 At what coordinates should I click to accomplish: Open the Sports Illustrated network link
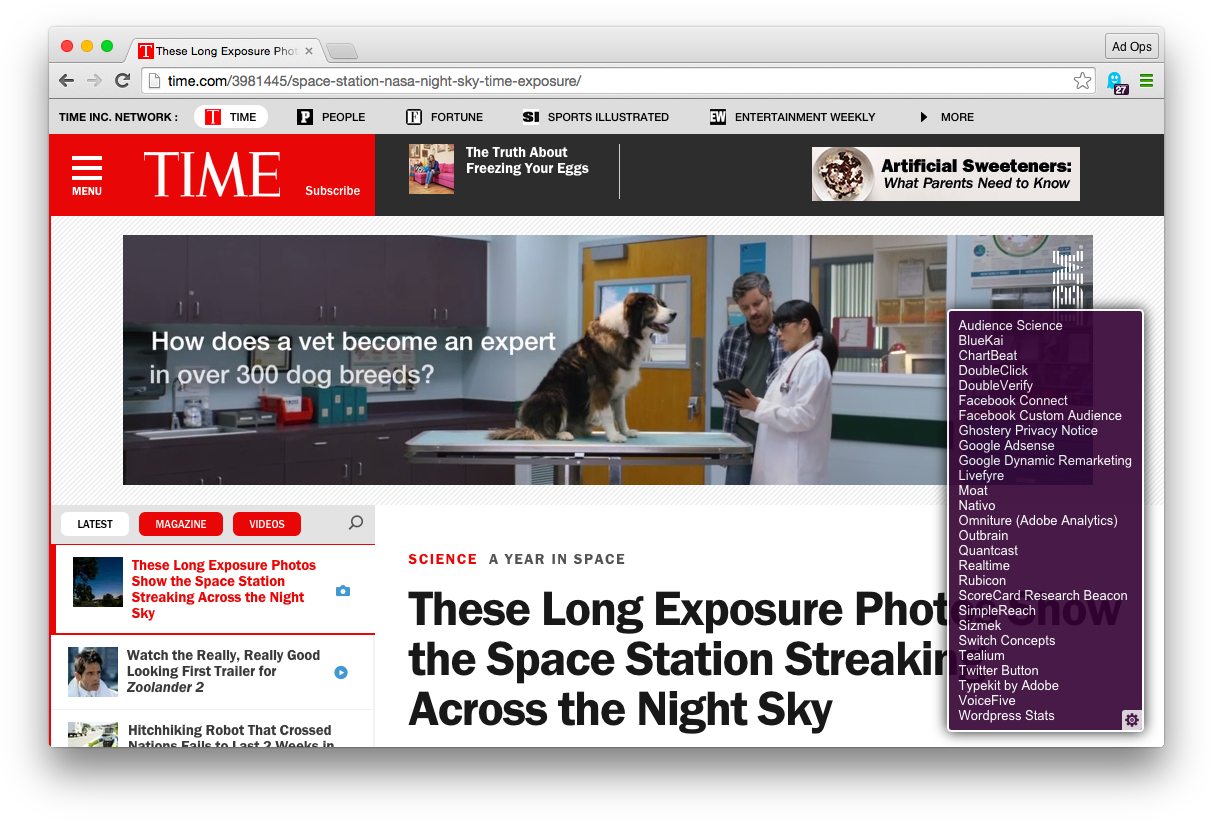tap(596, 117)
